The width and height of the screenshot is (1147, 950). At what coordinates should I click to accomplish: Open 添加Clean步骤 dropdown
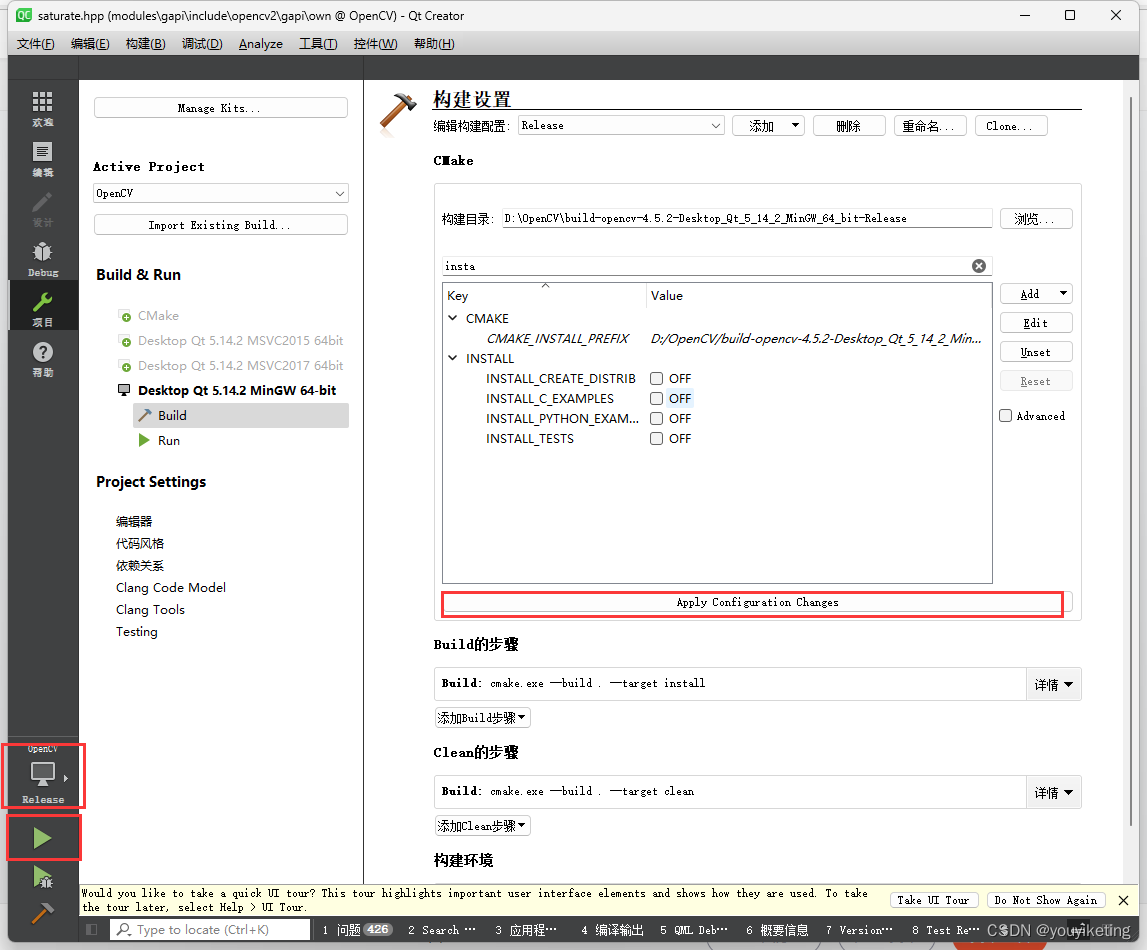click(x=482, y=826)
